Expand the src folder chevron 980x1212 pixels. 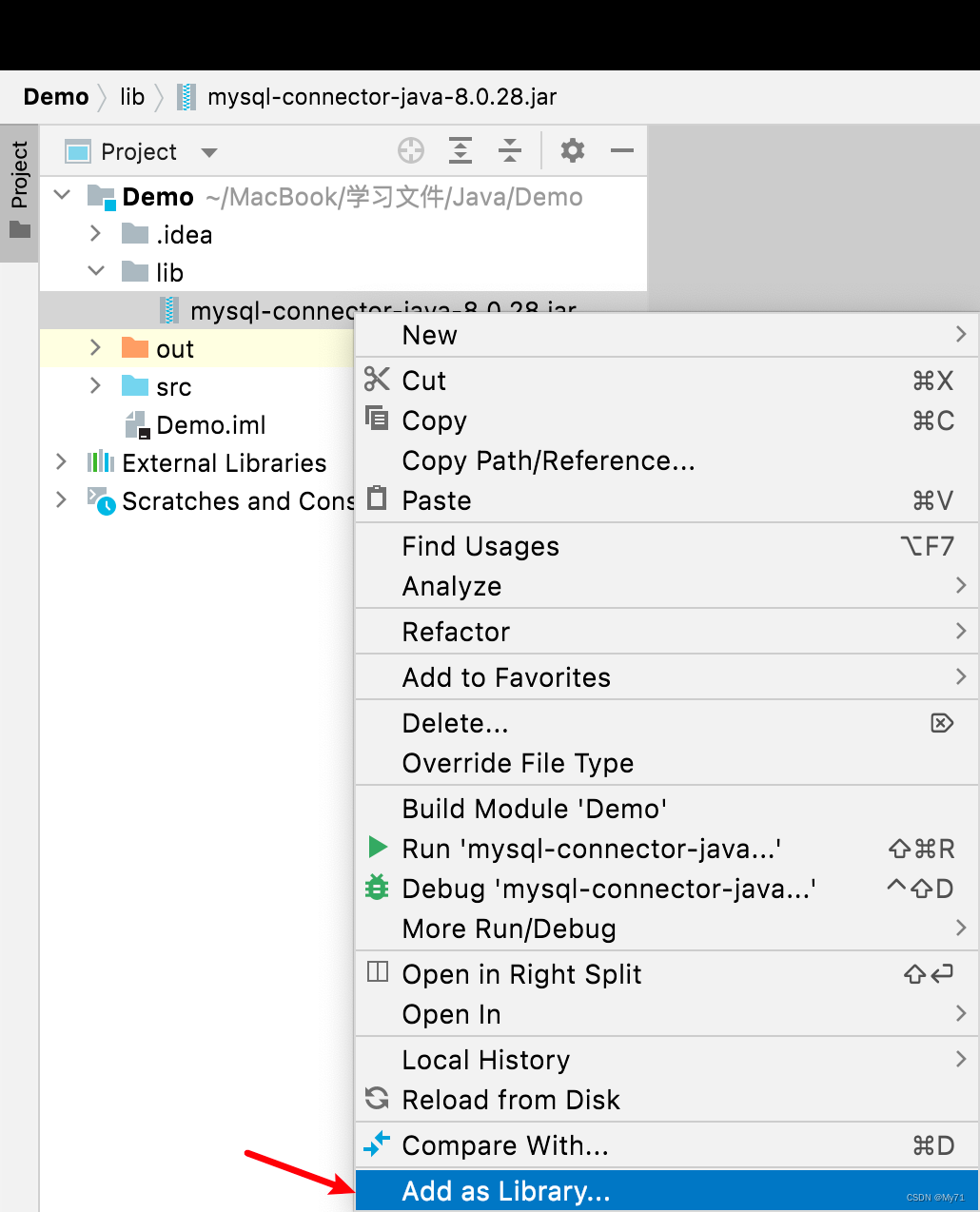[95, 385]
